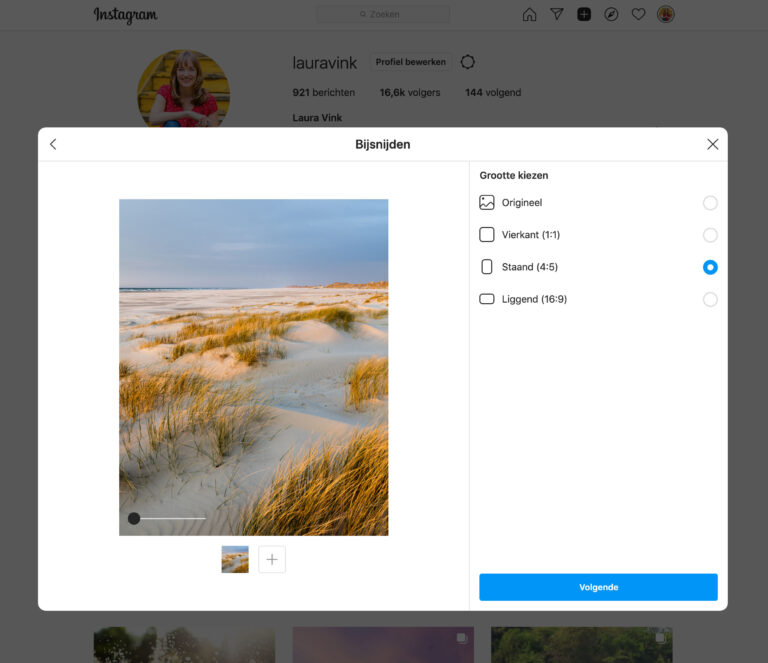Select the Origineel radio button
The image size is (768, 663).
710,203
